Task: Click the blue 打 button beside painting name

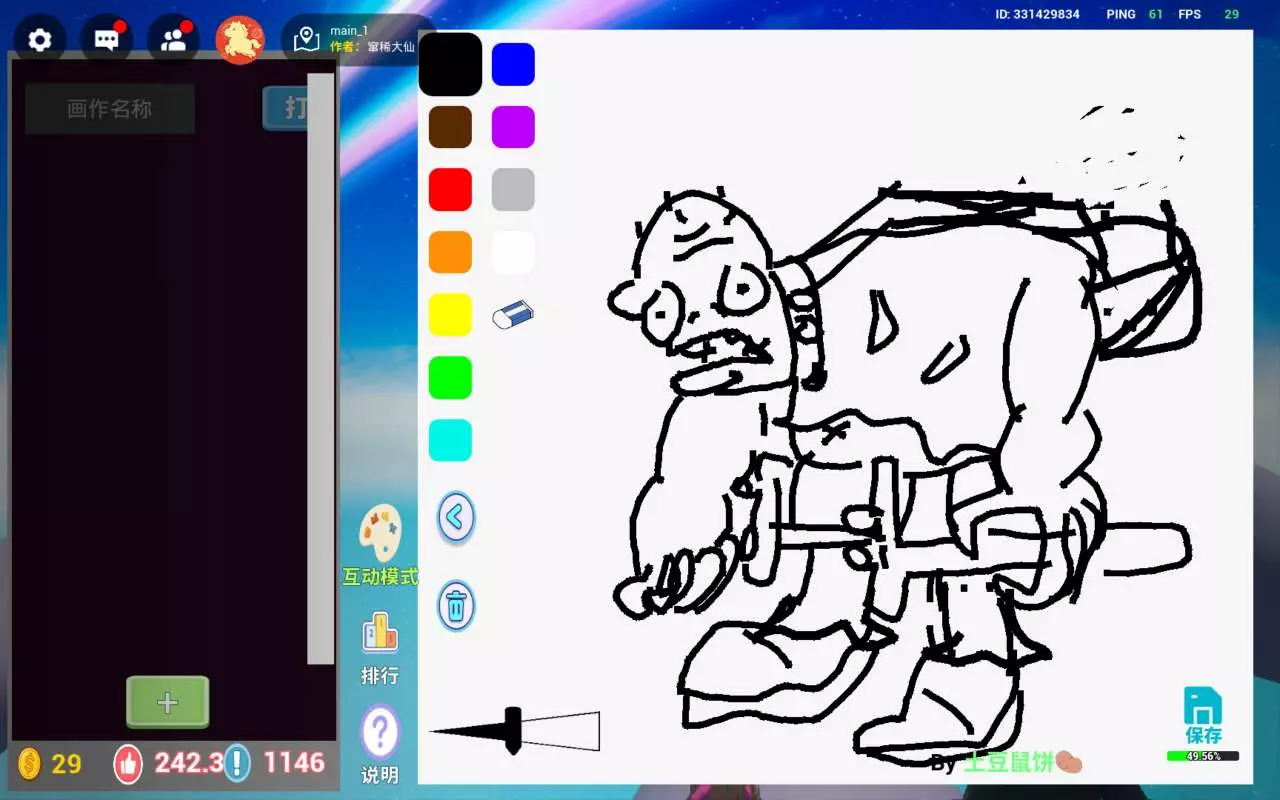Action: coord(285,108)
